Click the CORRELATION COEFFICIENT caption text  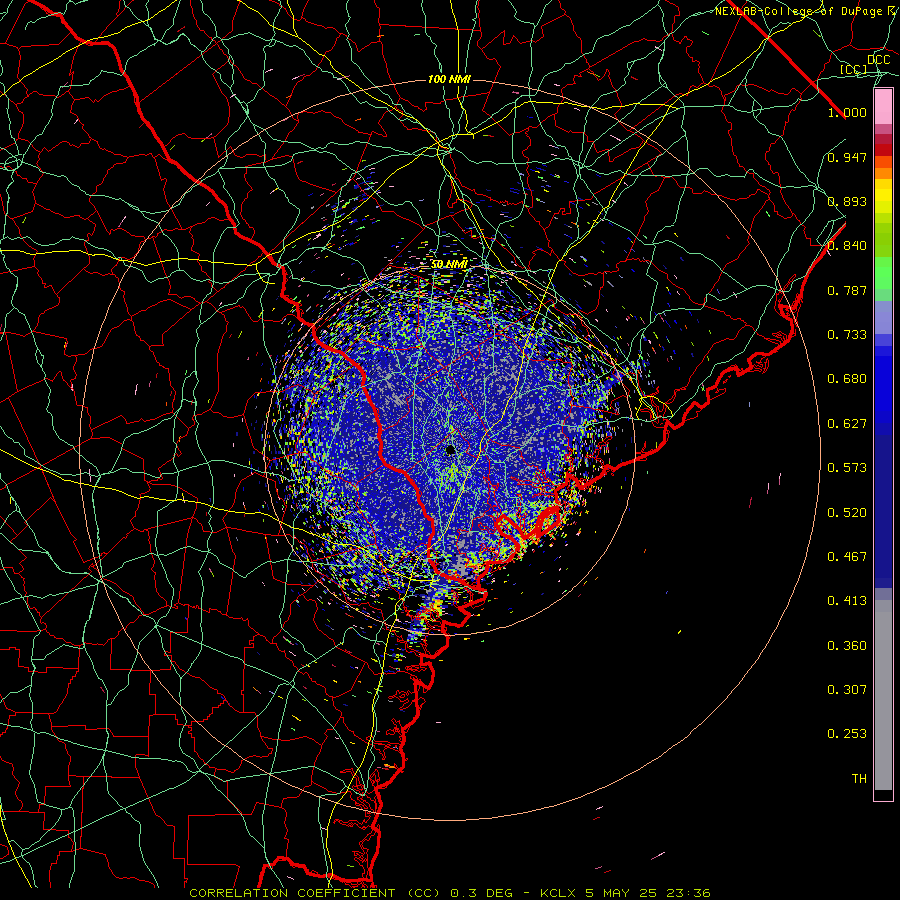(x=294, y=893)
